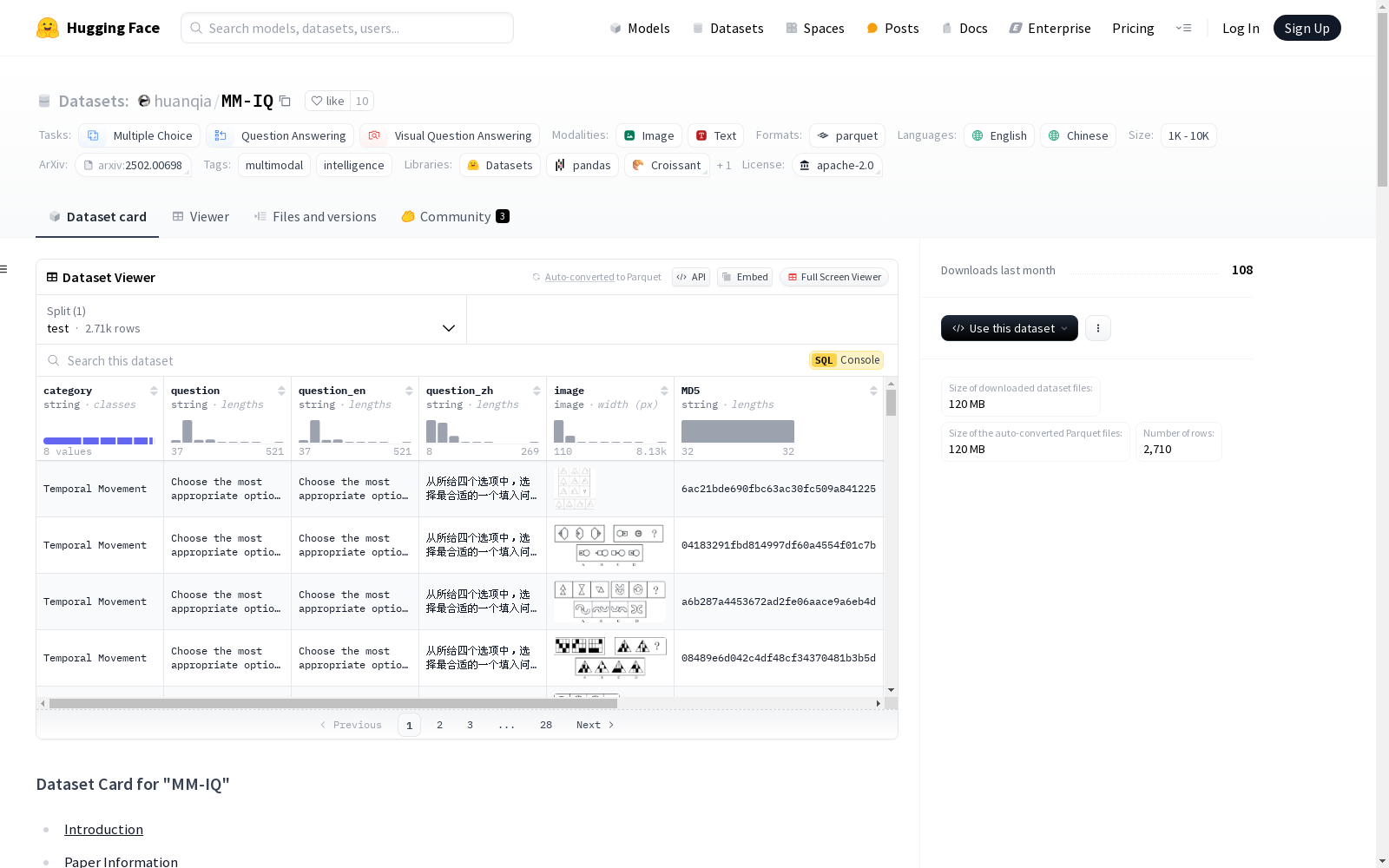Sort the question_zh column using sort icon

coord(537,391)
